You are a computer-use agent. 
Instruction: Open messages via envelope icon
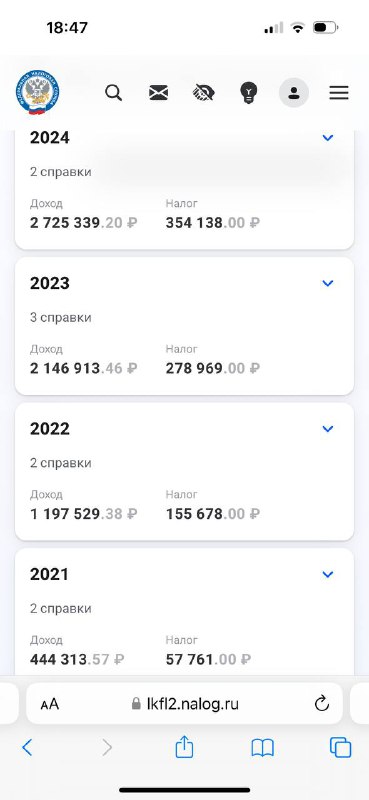click(x=158, y=93)
